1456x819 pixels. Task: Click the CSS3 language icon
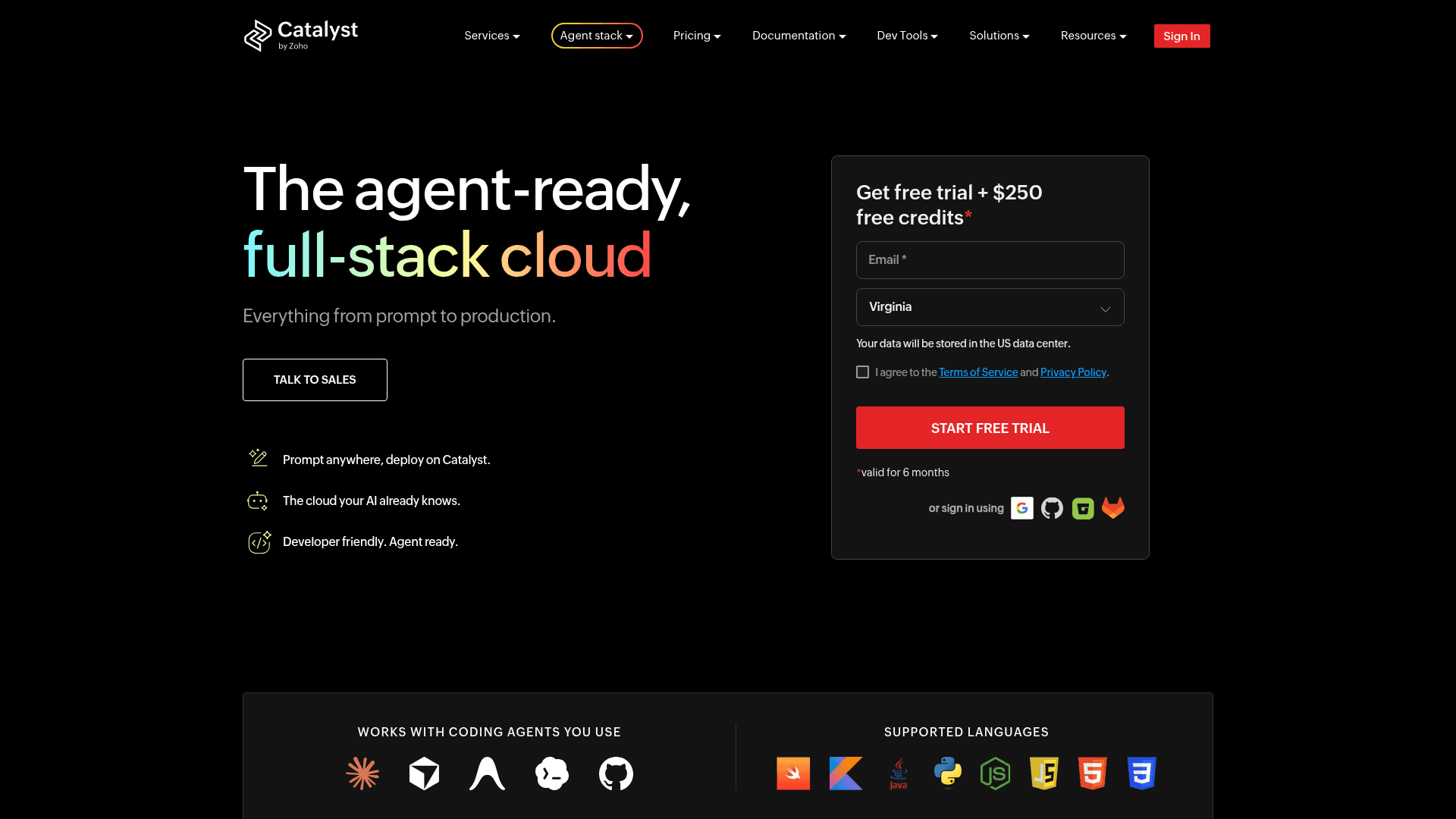point(1141,773)
